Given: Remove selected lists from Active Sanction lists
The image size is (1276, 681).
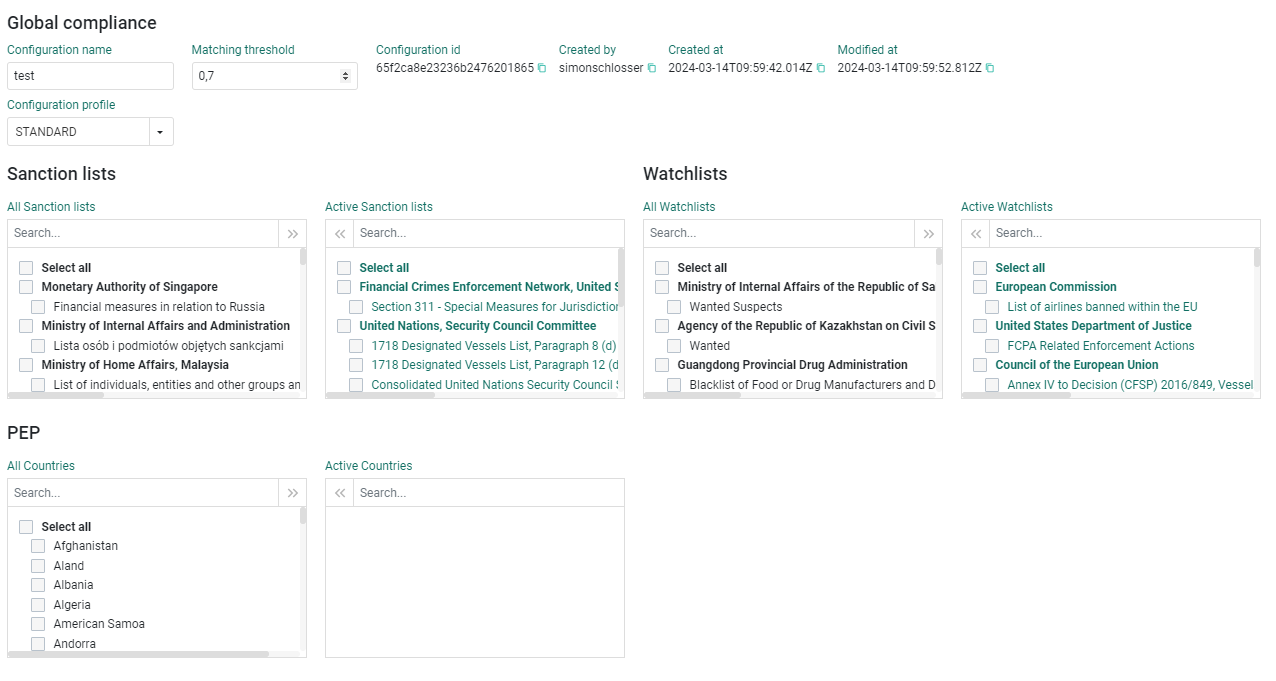Looking at the screenshot, I should [340, 233].
